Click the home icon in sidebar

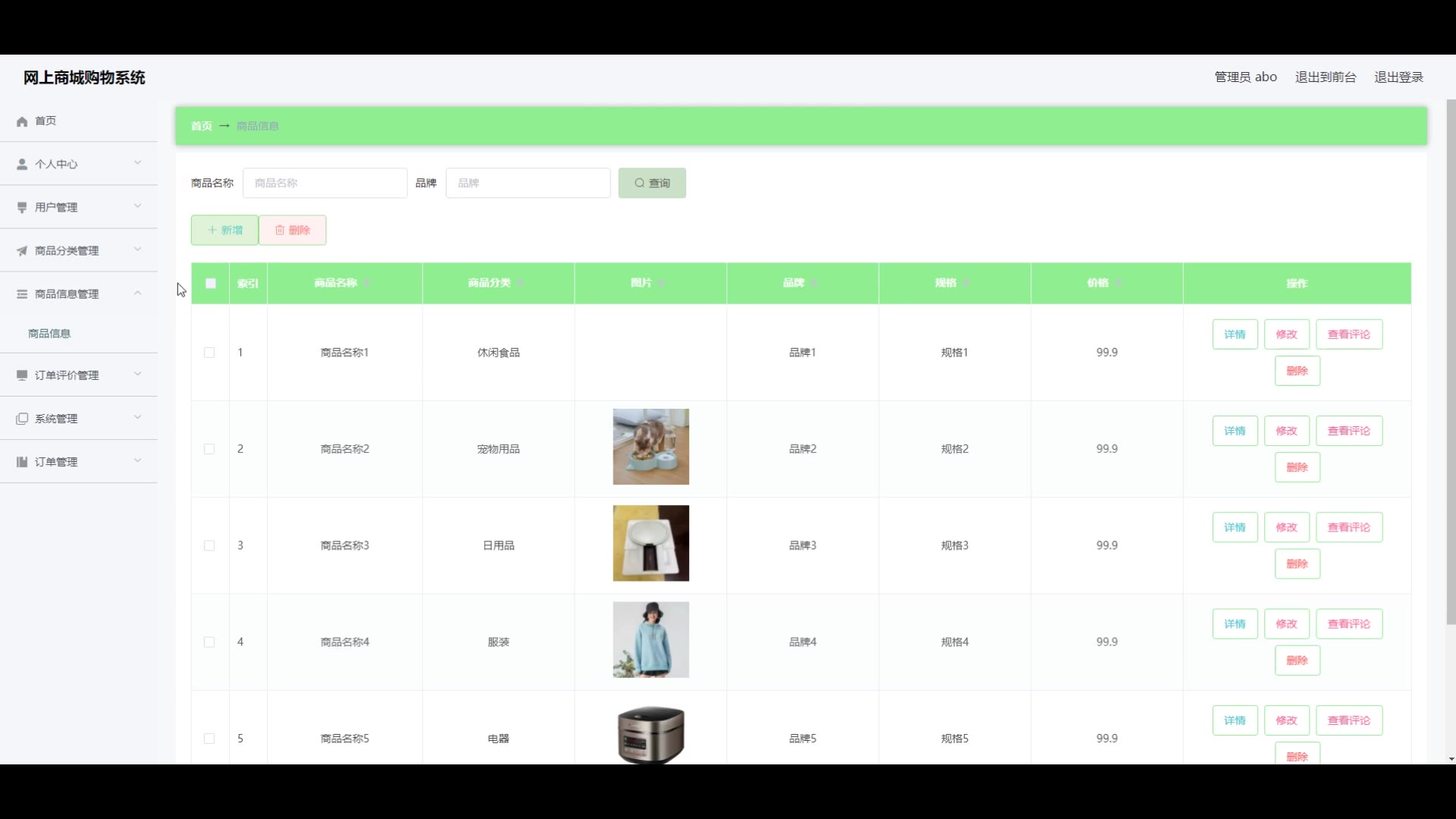point(22,121)
